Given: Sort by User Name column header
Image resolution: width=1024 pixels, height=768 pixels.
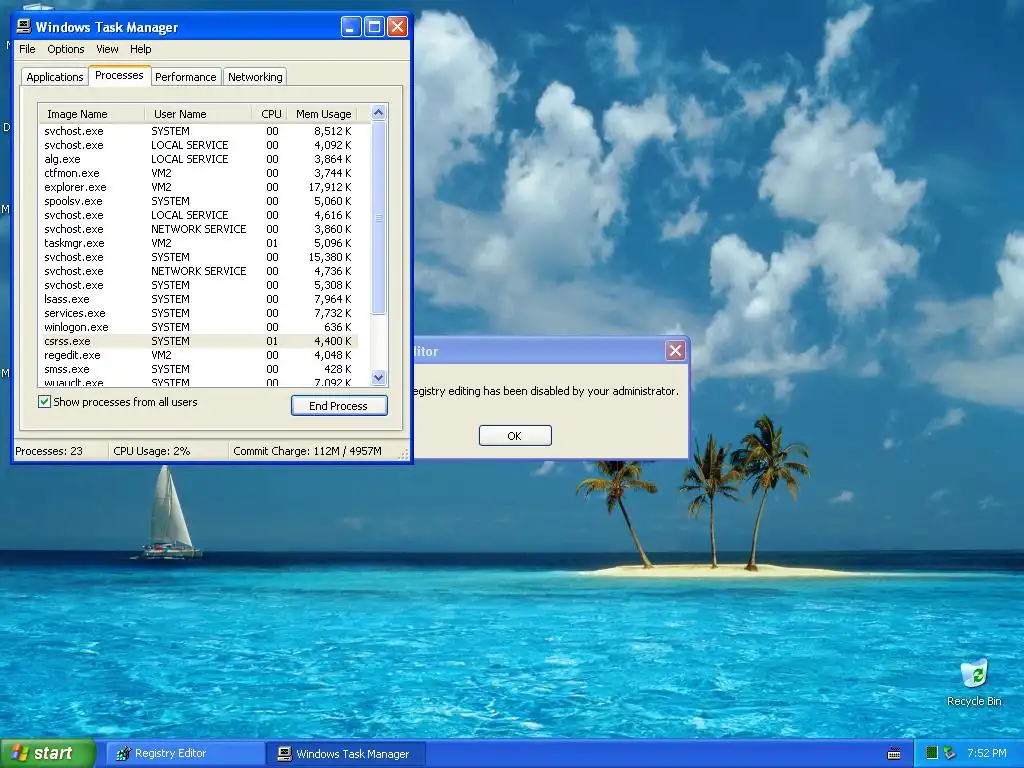Looking at the screenshot, I should click(x=198, y=114).
